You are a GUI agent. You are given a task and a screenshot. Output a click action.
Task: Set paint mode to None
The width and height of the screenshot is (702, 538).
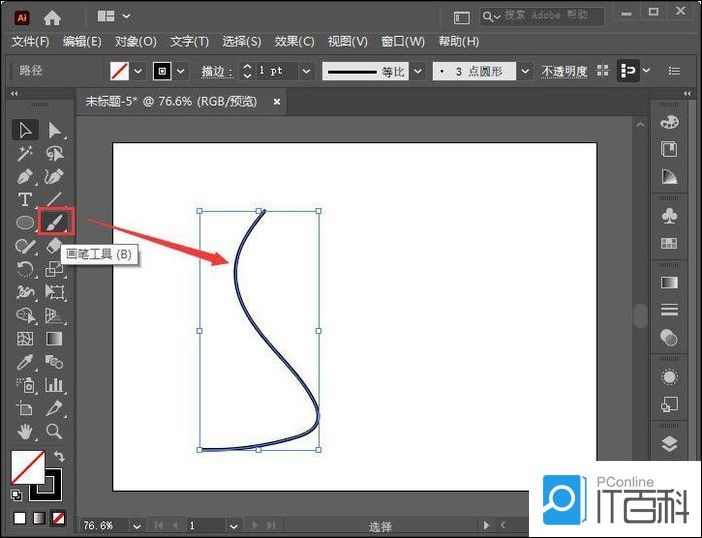pyautogui.click(x=58, y=518)
